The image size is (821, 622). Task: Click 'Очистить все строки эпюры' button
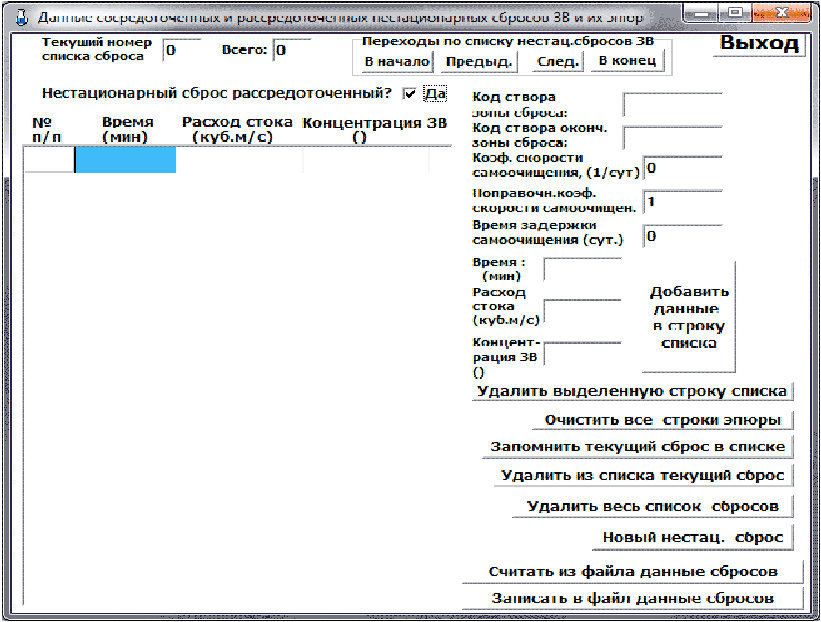(x=662, y=420)
